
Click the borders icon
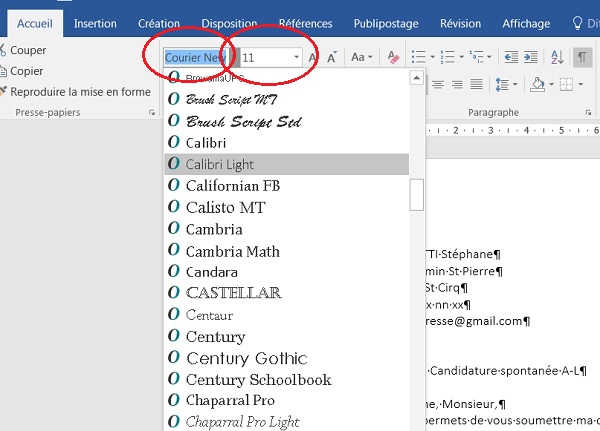coord(566,84)
